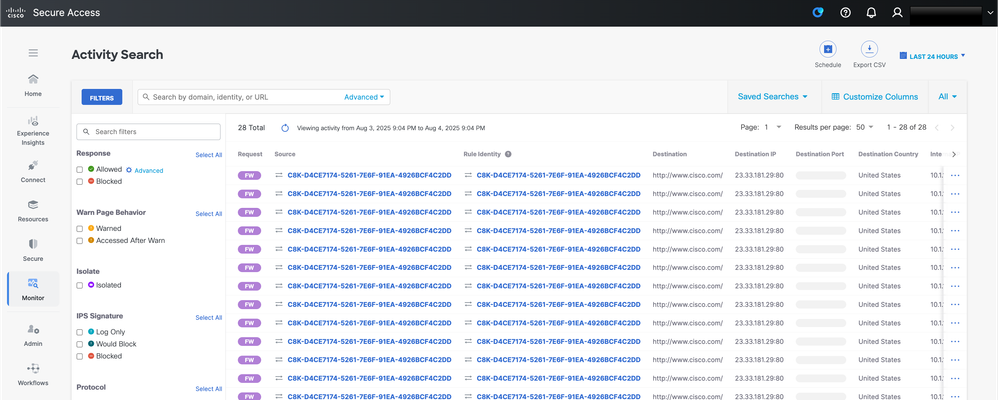Open Advanced settings for Allowed response

click(x=144, y=170)
